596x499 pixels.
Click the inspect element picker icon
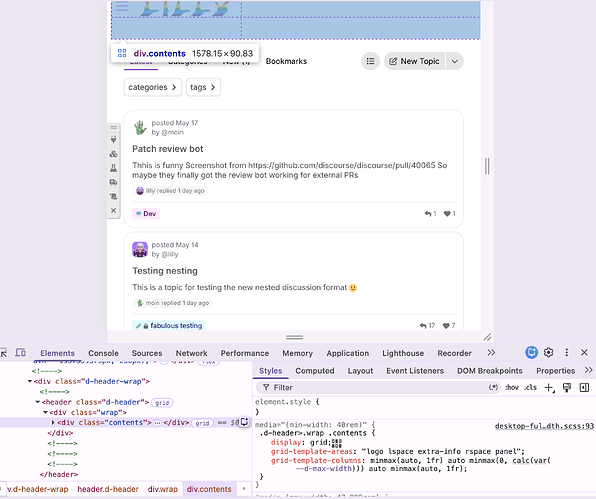[x=3, y=353]
